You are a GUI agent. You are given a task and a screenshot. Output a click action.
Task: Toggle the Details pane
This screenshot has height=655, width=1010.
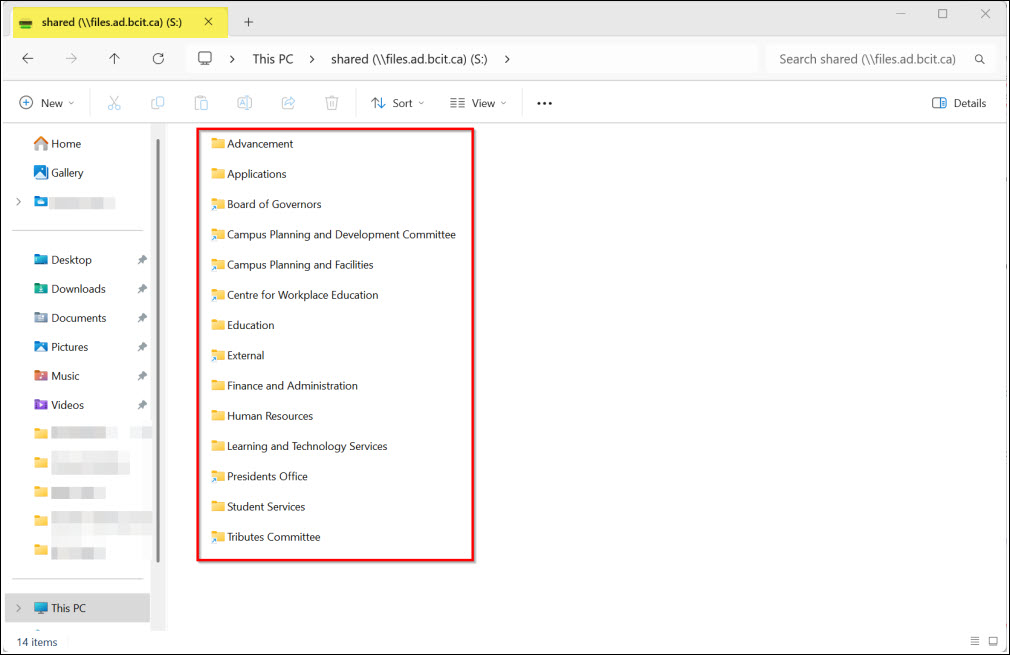(958, 102)
